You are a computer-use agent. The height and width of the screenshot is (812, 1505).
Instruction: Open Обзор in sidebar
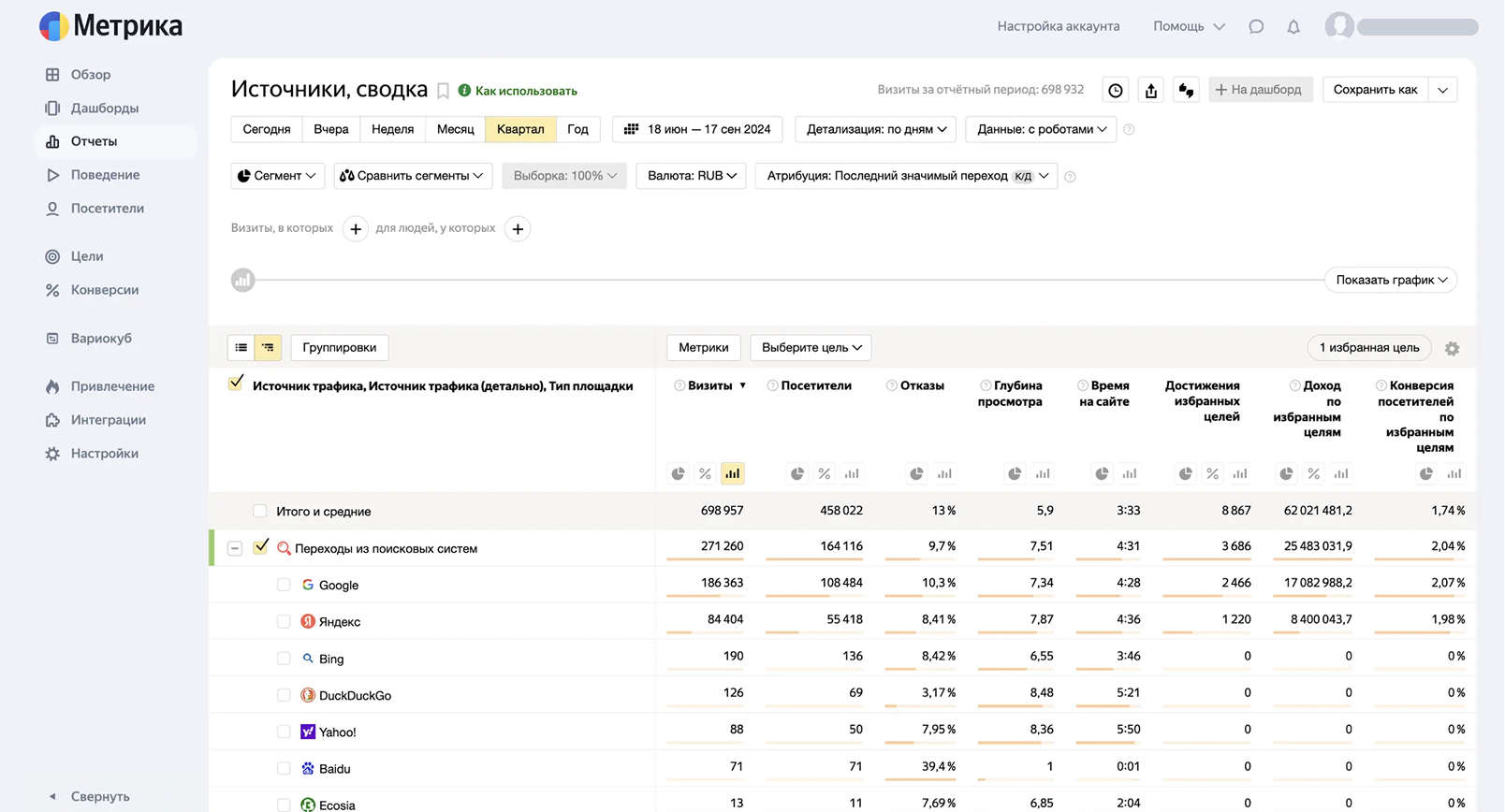click(x=91, y=75)
